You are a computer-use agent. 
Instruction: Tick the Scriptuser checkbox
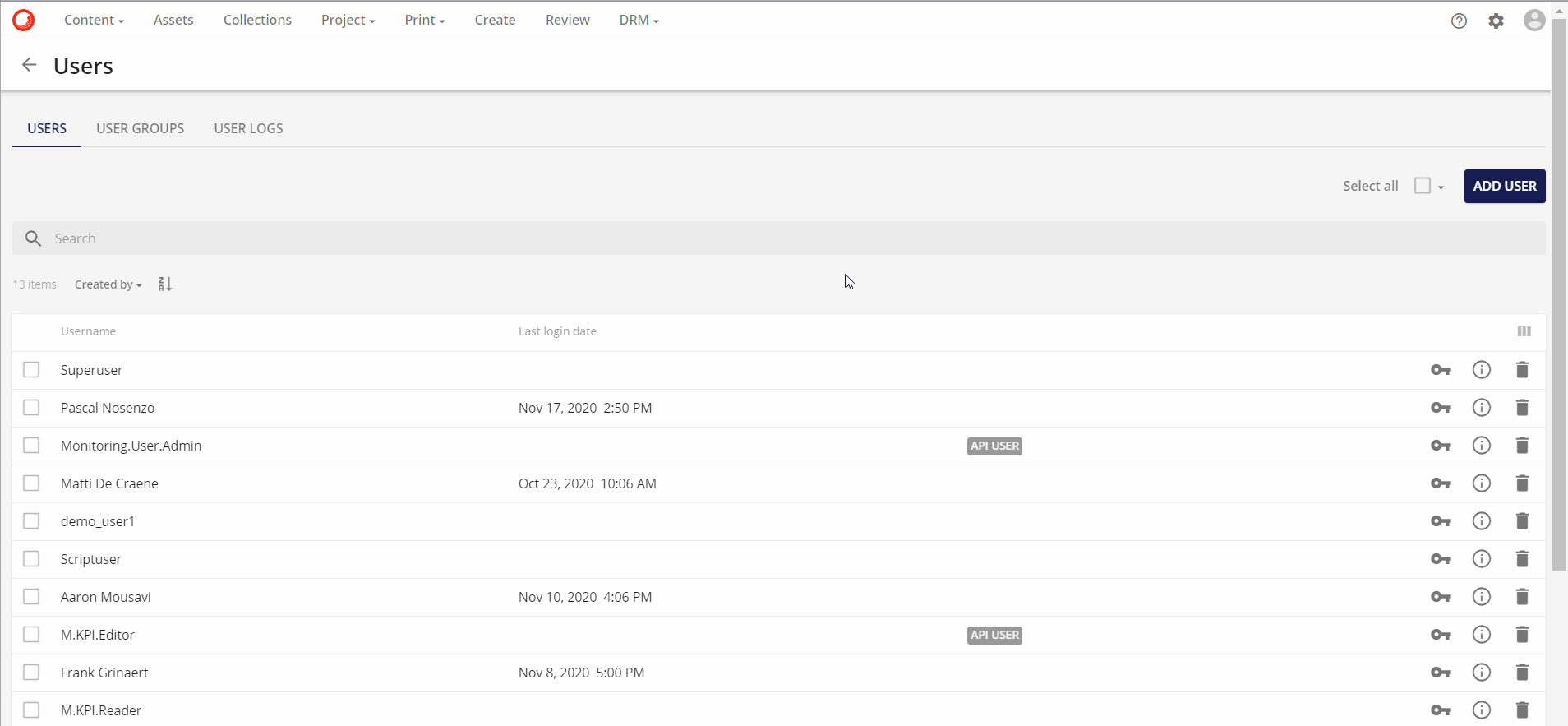click(x=31, y=559)
